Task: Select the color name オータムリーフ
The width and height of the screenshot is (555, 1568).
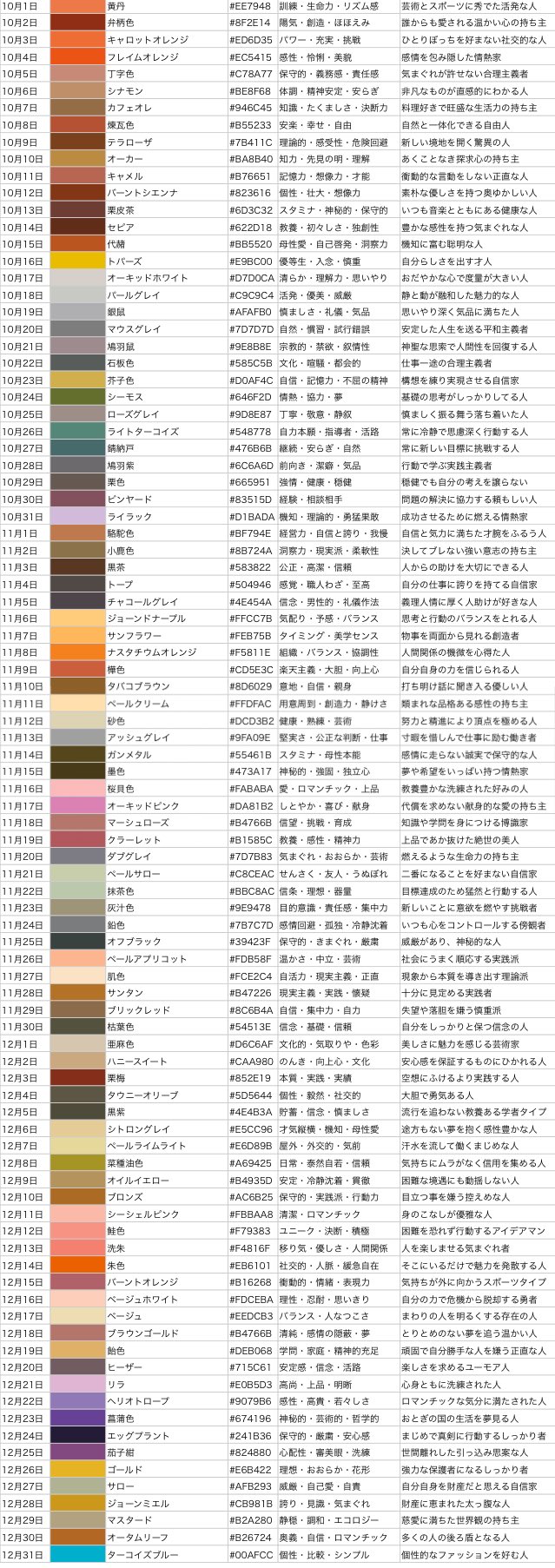Action: pyautogui.click(x=138, y=1538)
